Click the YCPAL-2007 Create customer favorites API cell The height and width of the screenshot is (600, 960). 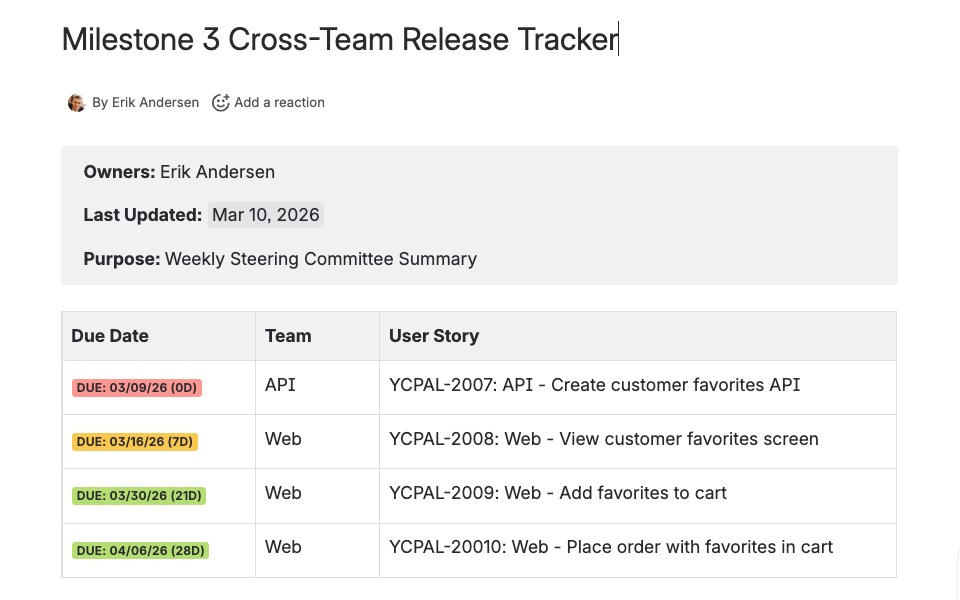point(594,385)
